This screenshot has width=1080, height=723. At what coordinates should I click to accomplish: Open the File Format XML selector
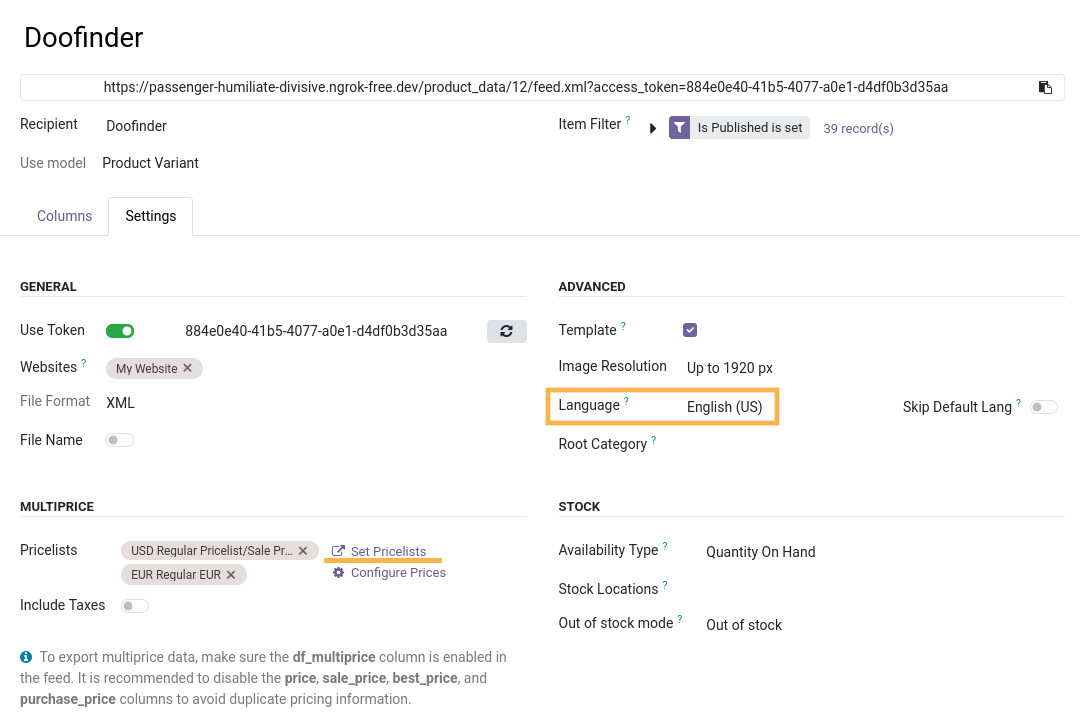[121, 403]
